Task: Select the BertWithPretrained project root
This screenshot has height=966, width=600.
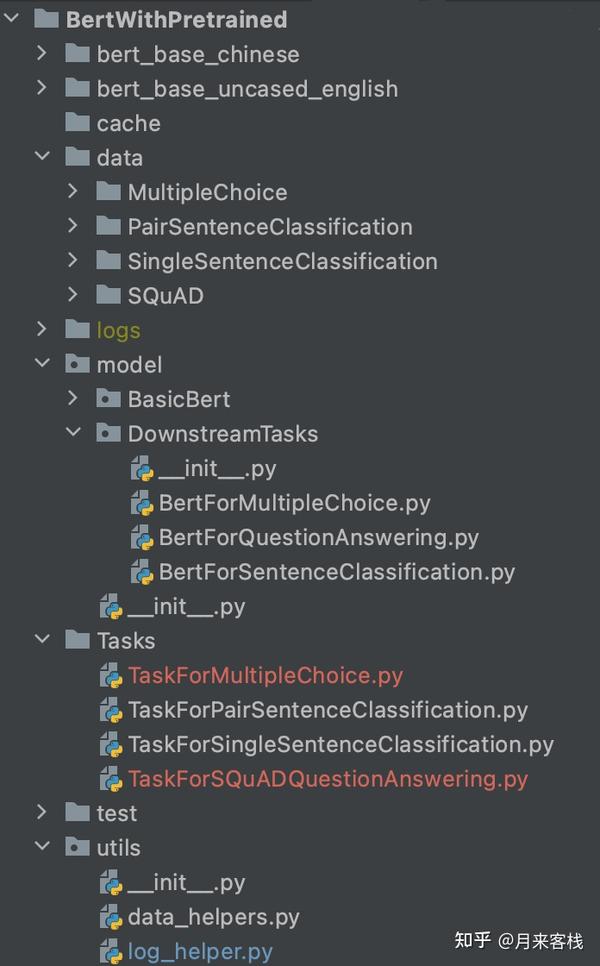Action: 176,19
